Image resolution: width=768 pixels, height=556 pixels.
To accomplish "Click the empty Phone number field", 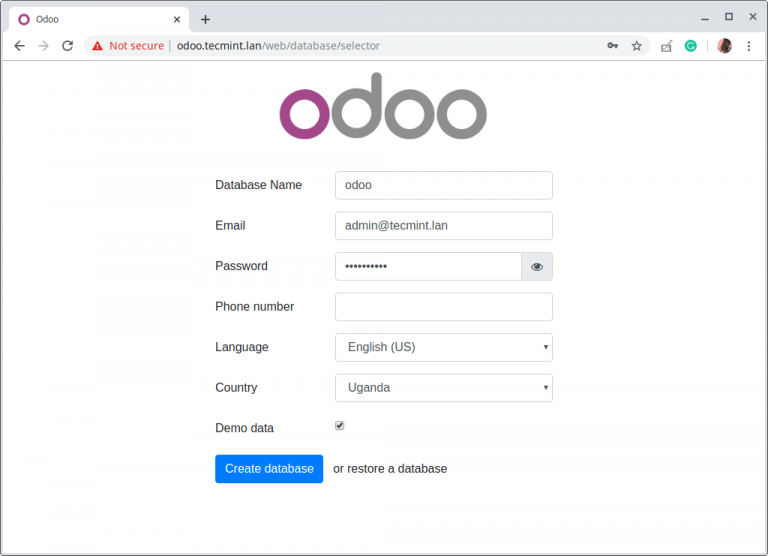I will pos(443,307).
